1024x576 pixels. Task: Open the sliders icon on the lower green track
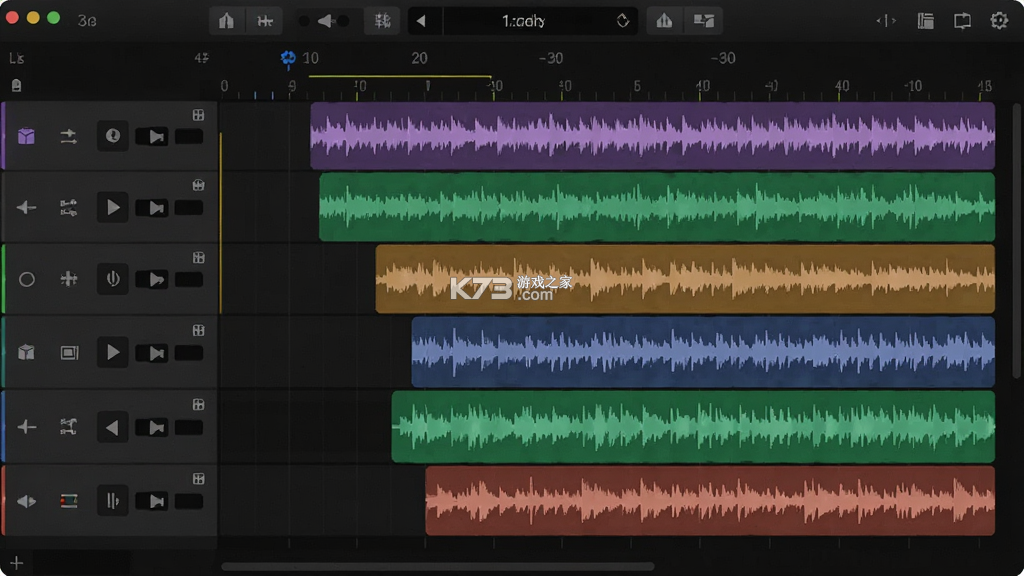tap(69, 427)
